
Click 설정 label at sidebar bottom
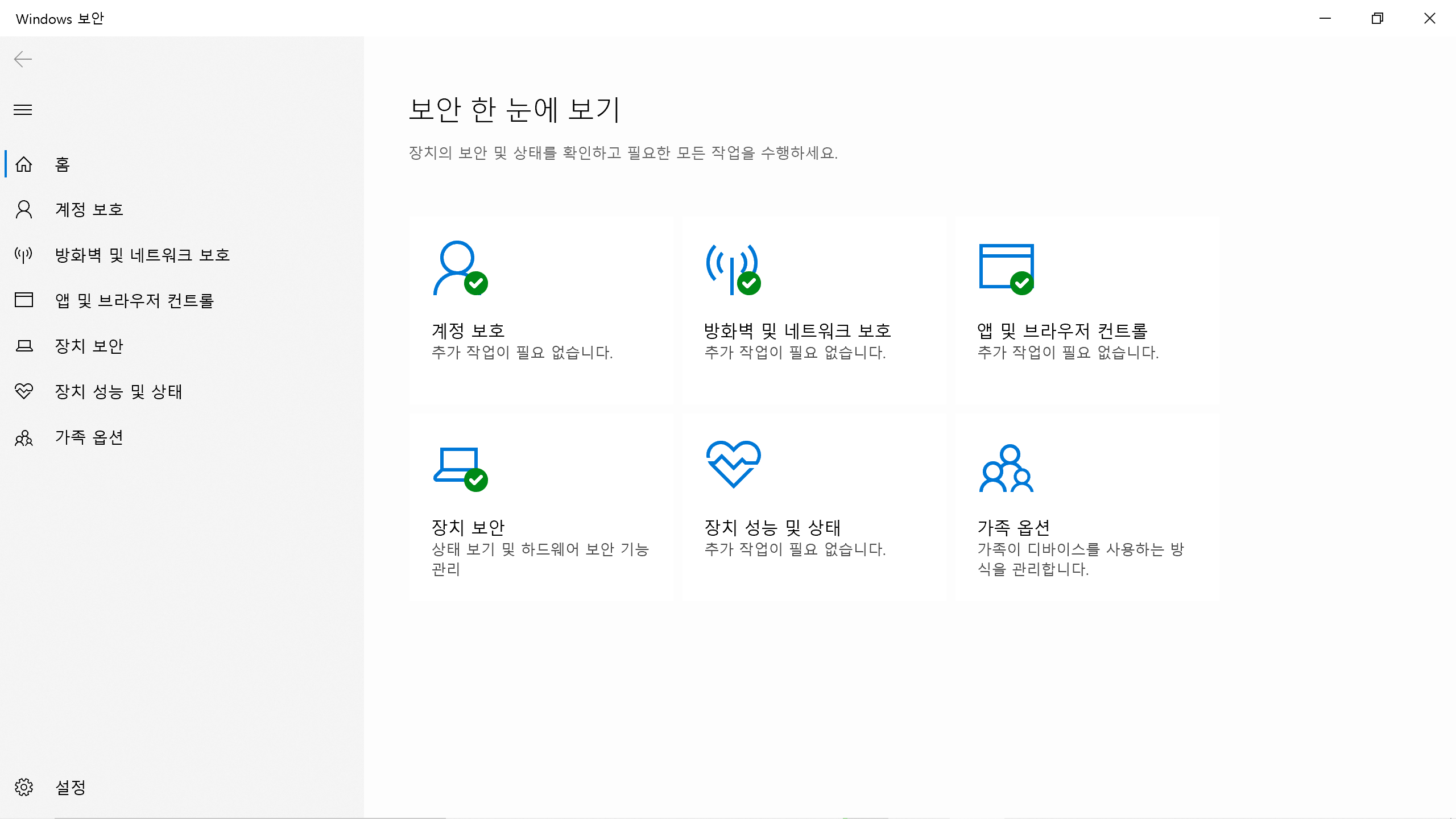point(71,787)
